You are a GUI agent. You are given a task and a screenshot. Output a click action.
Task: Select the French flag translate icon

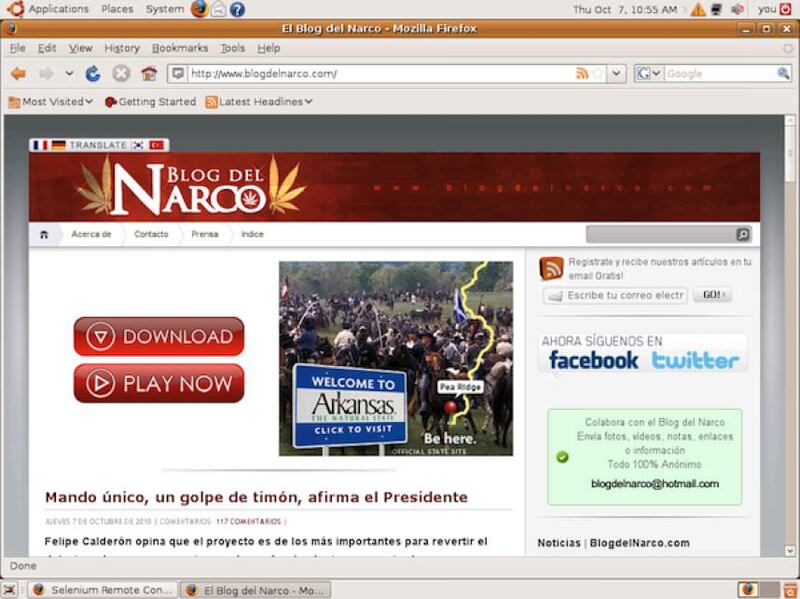40,145
